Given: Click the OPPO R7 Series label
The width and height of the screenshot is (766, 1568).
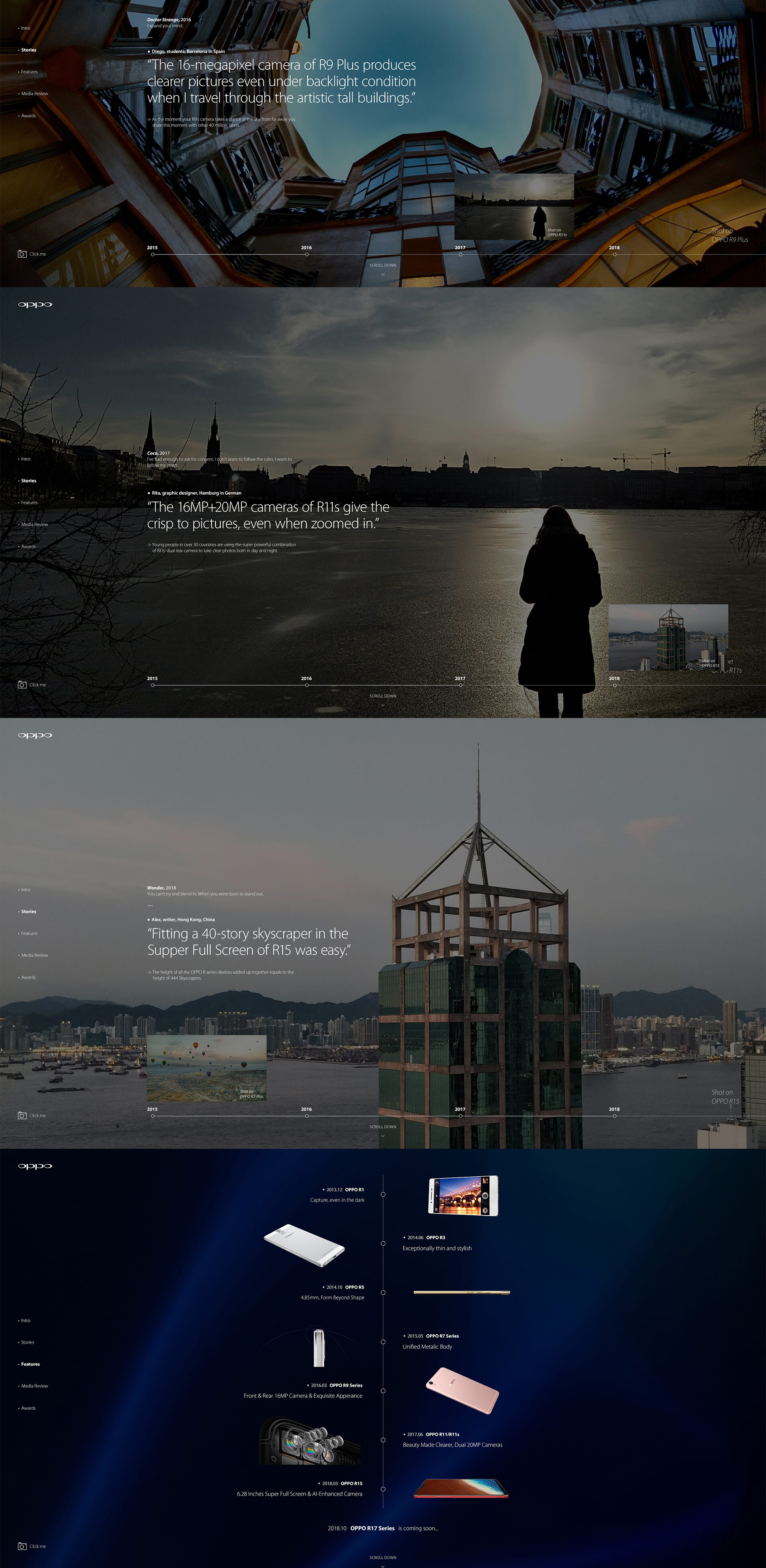Looking at the screenshot, I should point(442,1336).
